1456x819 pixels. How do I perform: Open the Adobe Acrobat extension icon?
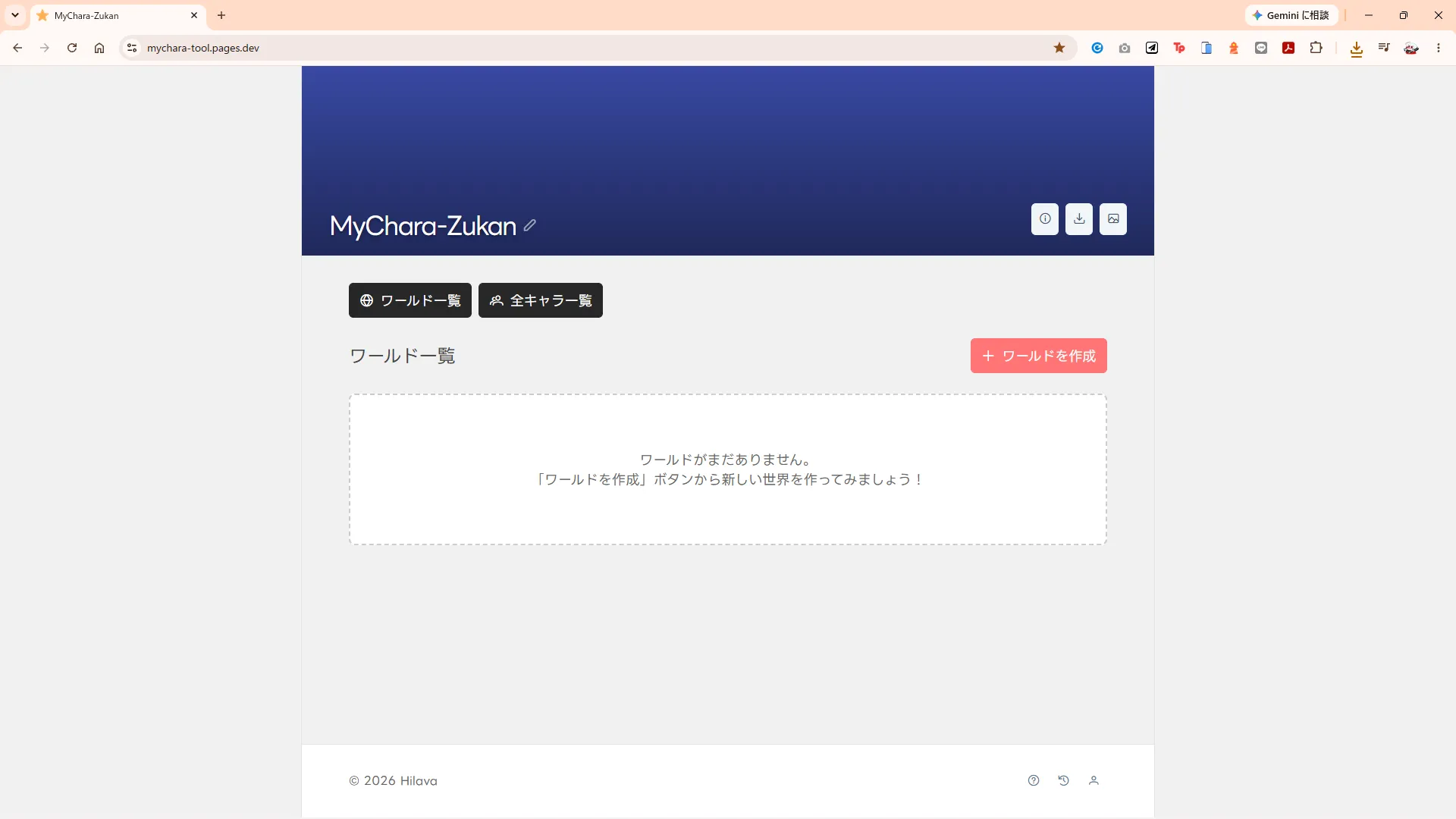tap(1288, 48)
